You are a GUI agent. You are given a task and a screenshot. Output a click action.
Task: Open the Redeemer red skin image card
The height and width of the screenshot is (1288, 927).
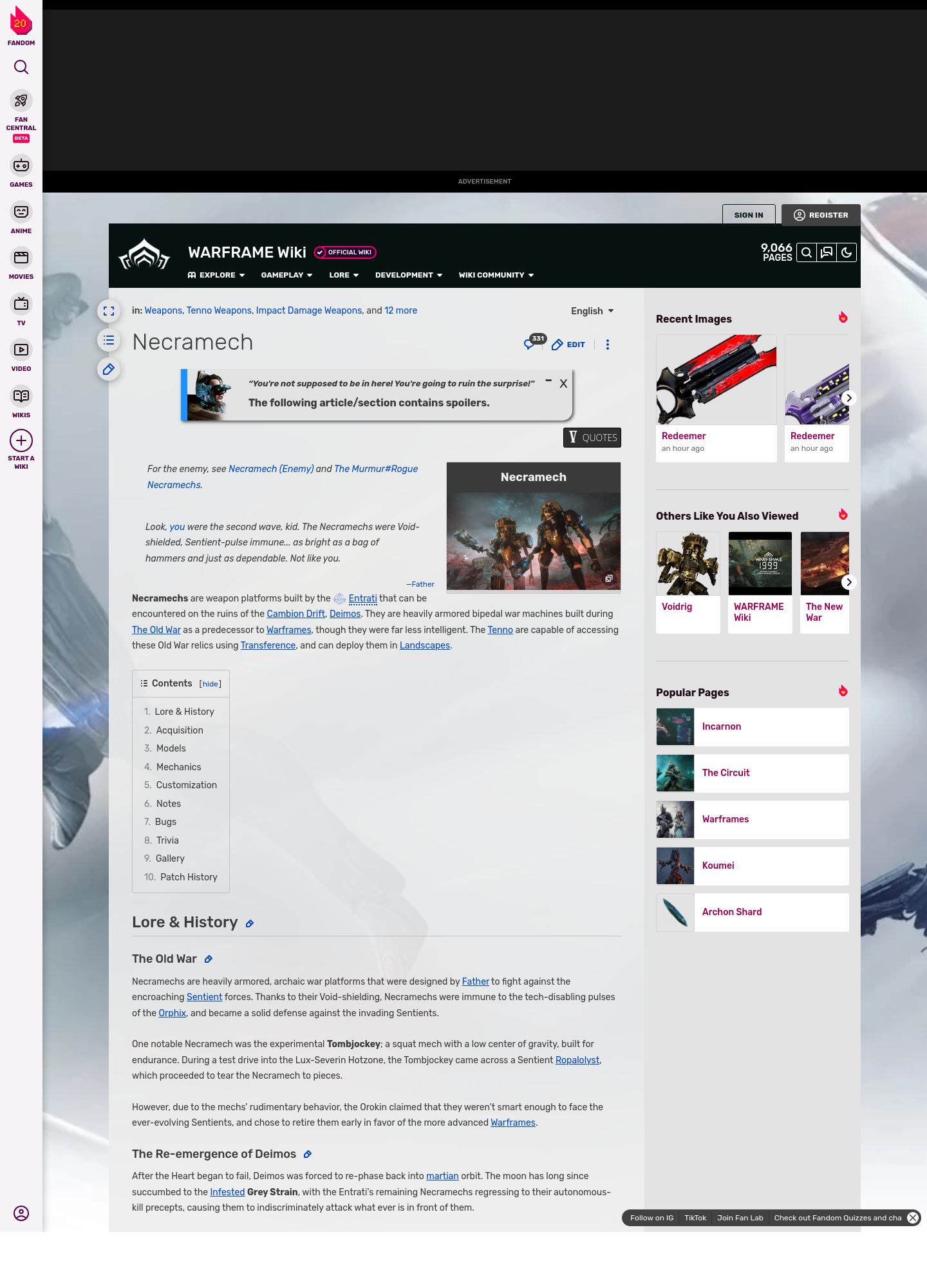(716, 398)
